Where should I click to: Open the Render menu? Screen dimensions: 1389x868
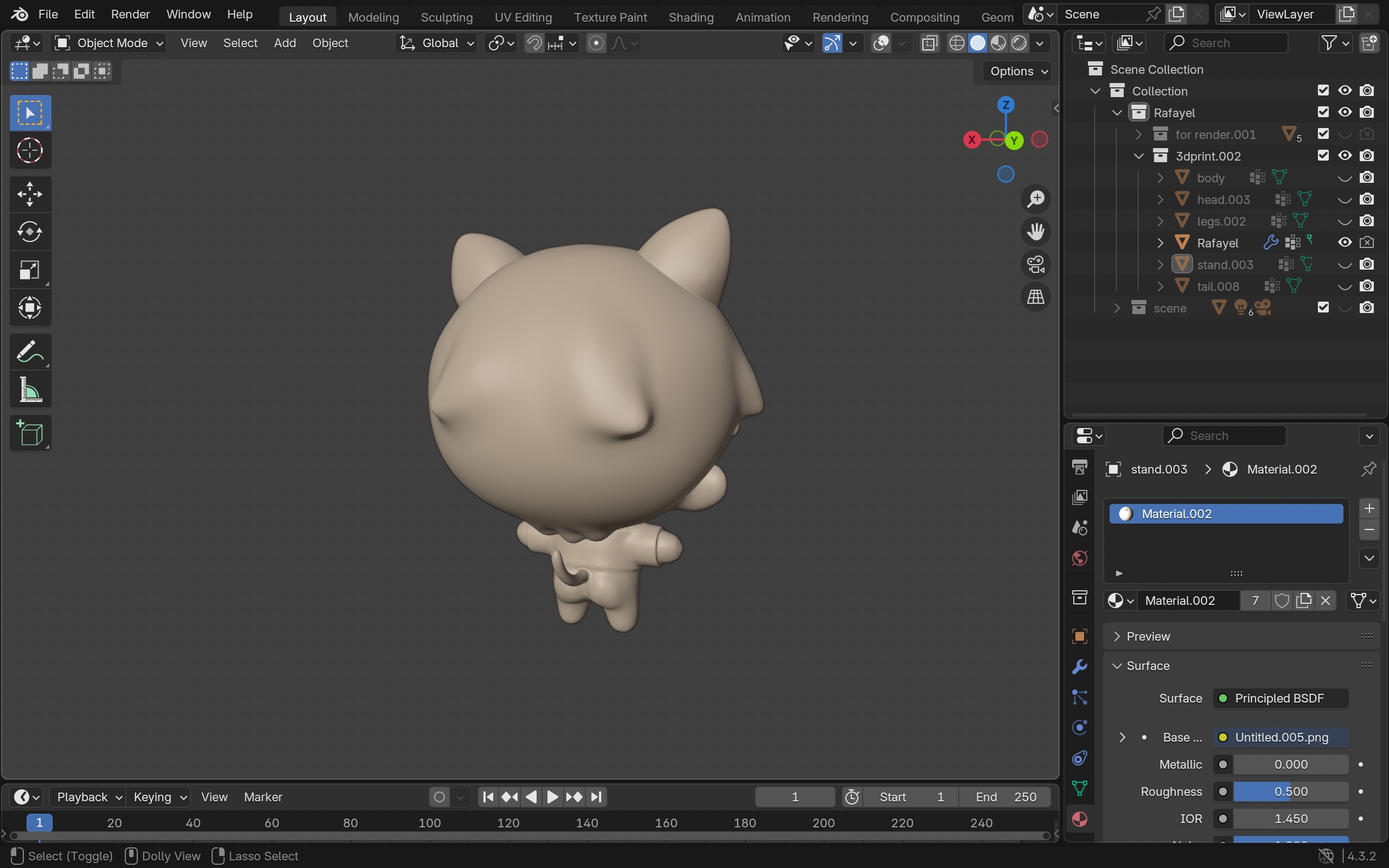pos(130,14)
